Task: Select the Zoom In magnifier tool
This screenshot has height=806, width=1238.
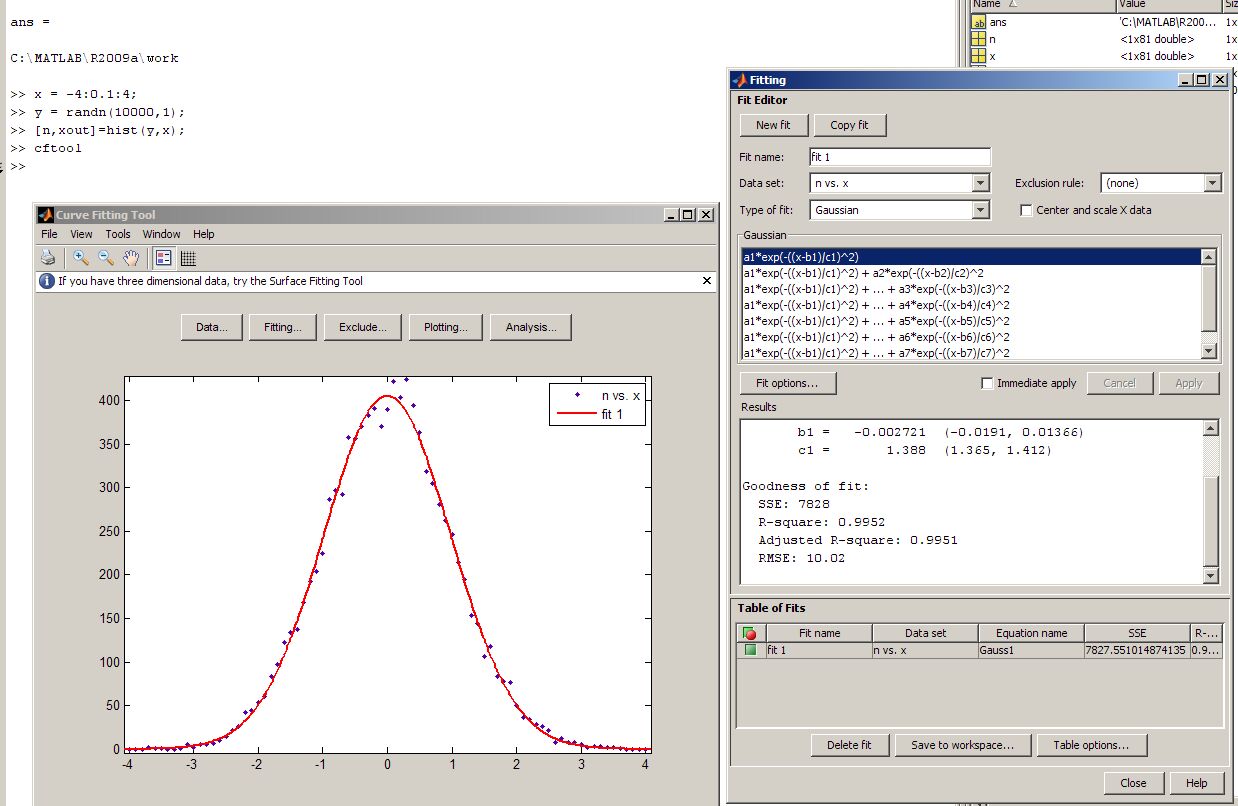Action: (81, 257)
